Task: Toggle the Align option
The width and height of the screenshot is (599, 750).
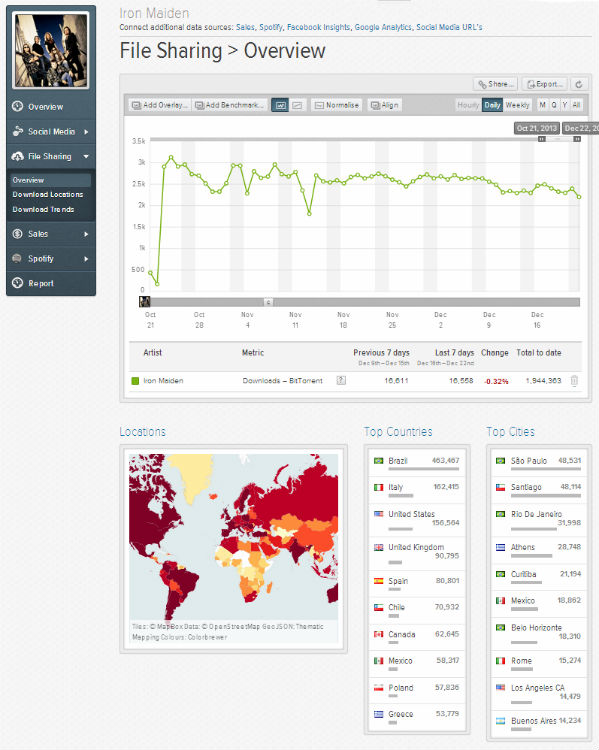Action: coord(385,105)
